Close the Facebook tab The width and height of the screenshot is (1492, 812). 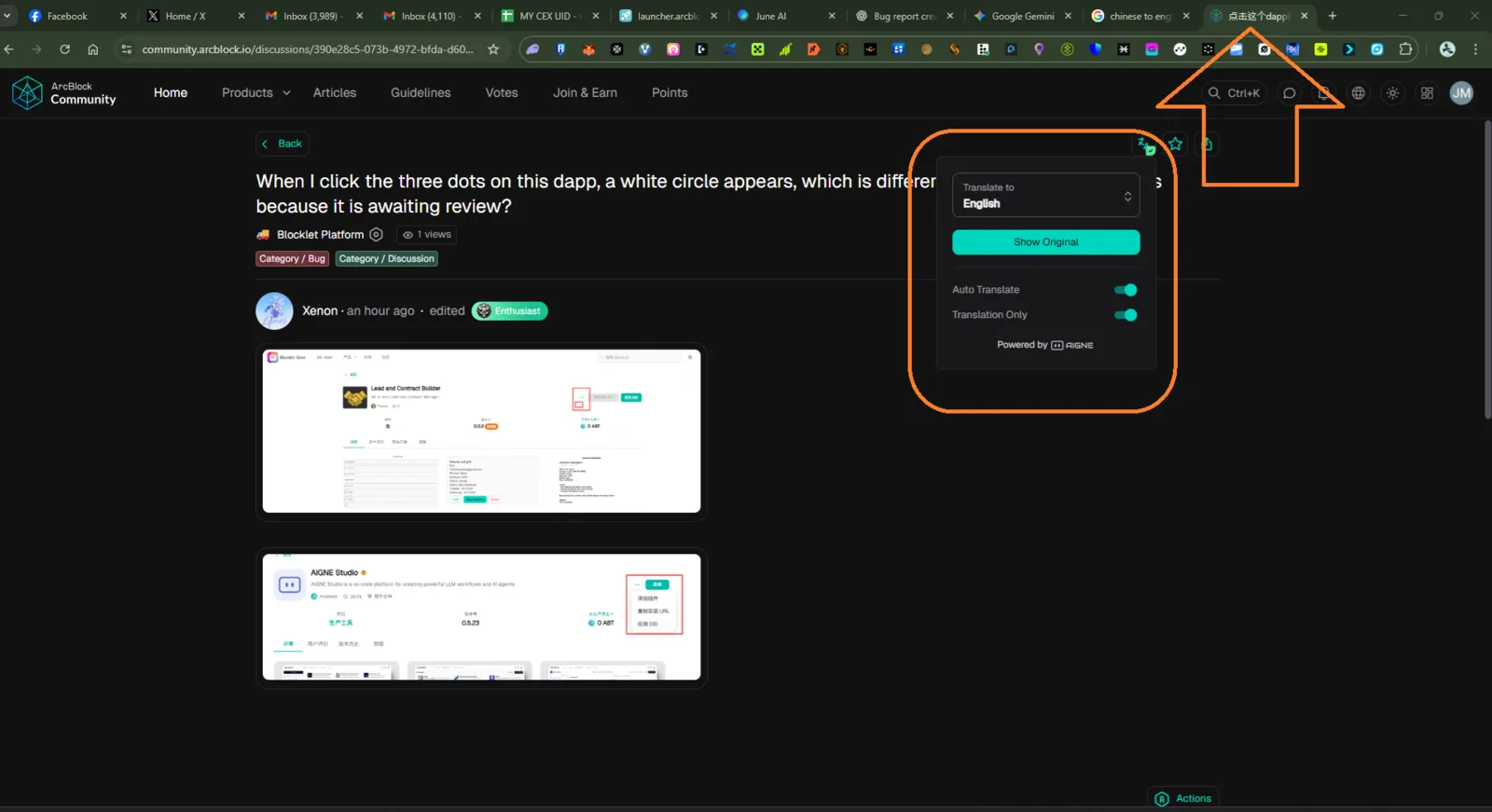click(x=123, y=16)
